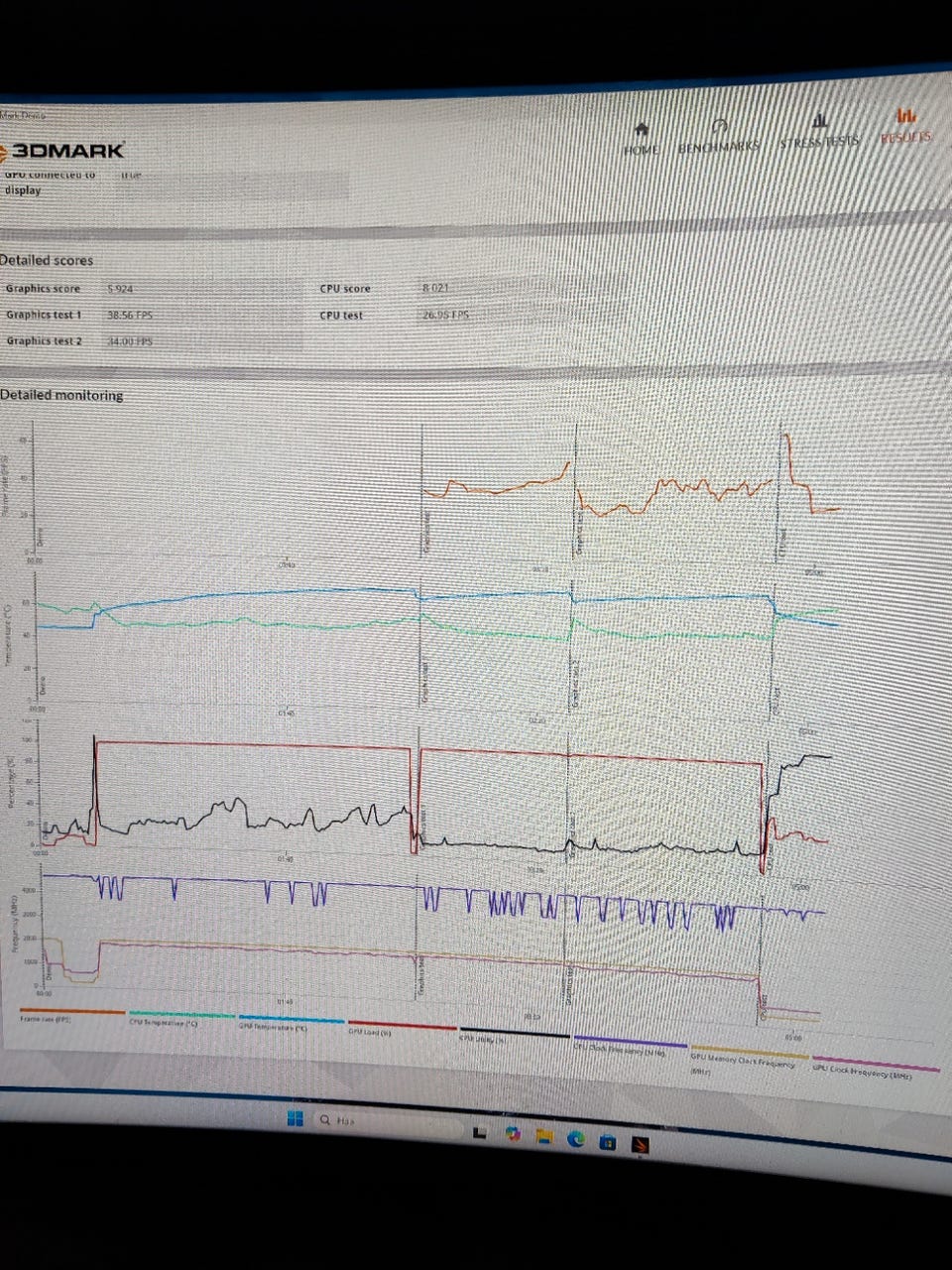
Task: Click the CPU test FPS value
Action: [x=445, y=315]
